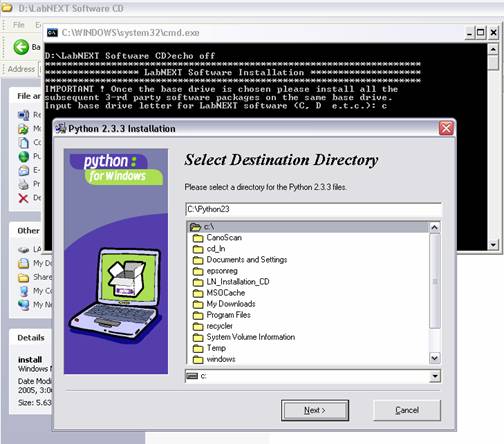This screenshot has width=504, height=444.
Task: Click the Shared Documents folder icon
Action: tap(23, 277)
